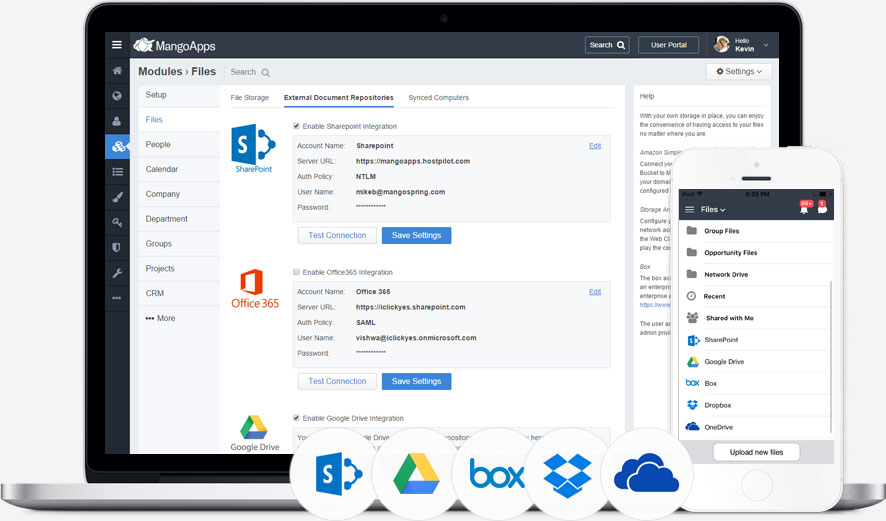
Task: Open Group Files folder on phone
Action: point(756,231)
